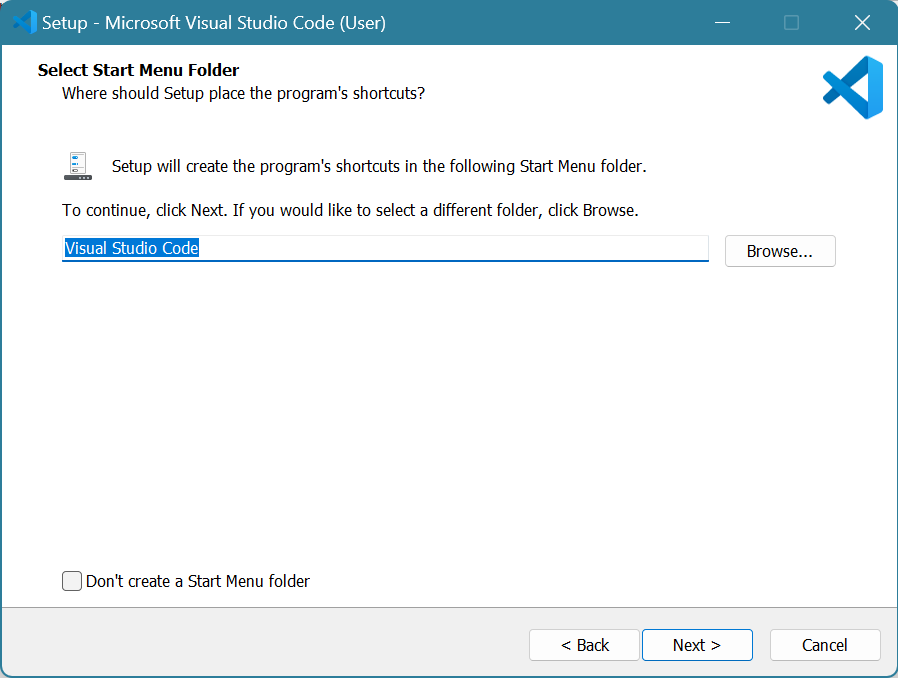
Task: Proceed with the Next button
Action: click(x=696, y=645)
